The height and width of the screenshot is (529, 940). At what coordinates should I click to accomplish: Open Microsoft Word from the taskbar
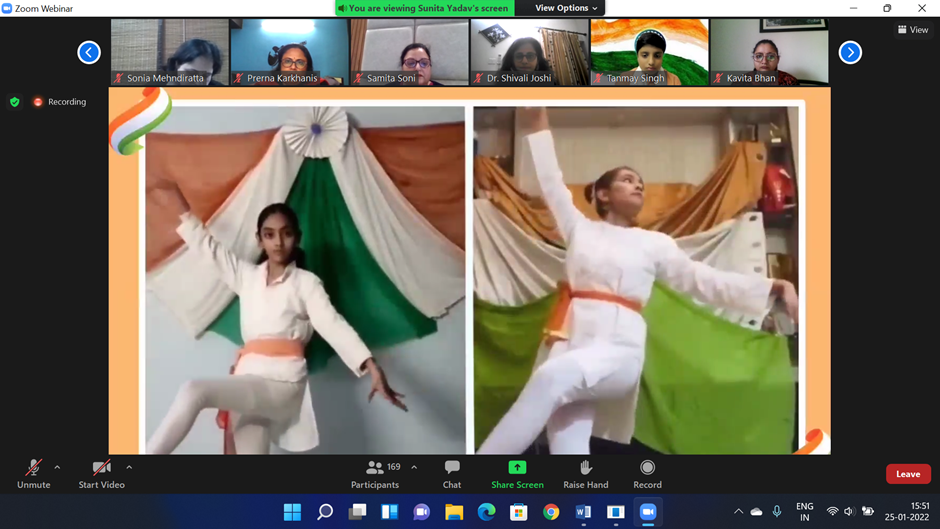click(583, 512)
